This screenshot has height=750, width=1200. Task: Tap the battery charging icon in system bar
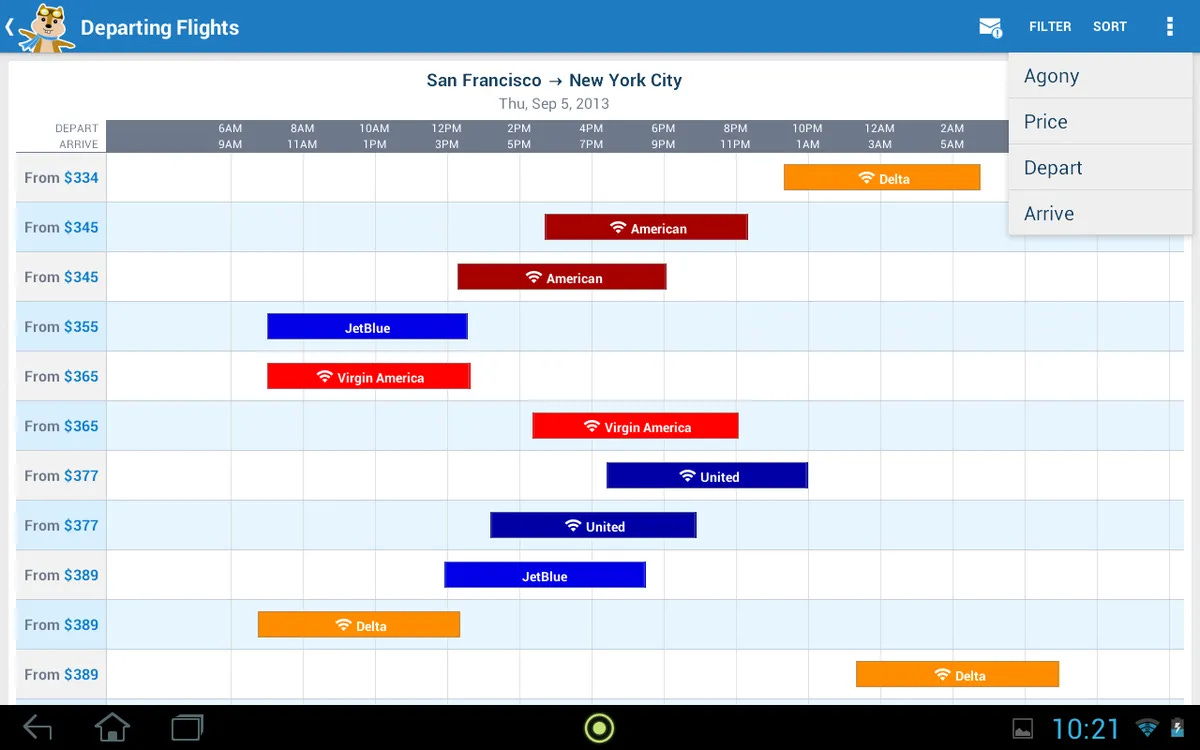pos(1176,728)
